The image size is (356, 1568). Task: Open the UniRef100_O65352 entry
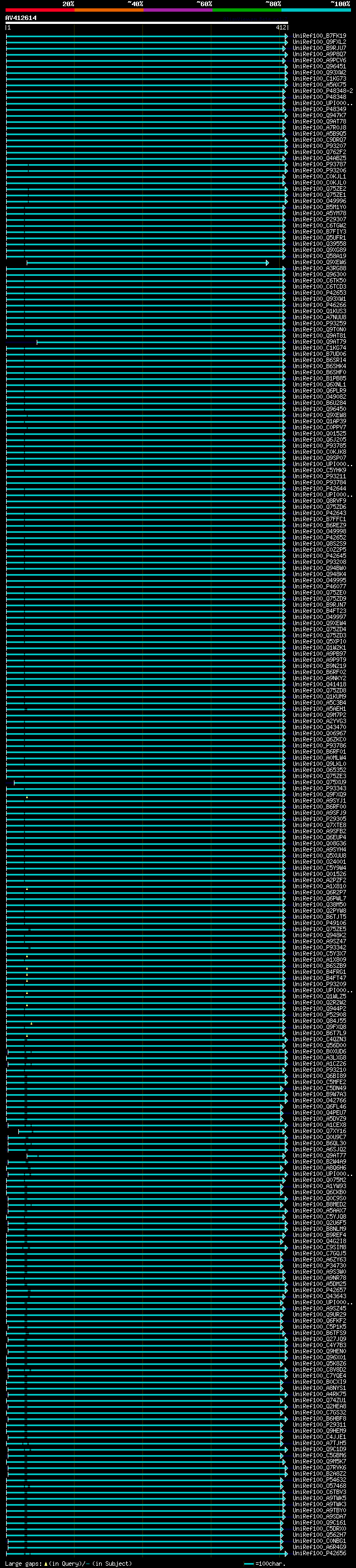pyautogui.click(x=319, y=770)
